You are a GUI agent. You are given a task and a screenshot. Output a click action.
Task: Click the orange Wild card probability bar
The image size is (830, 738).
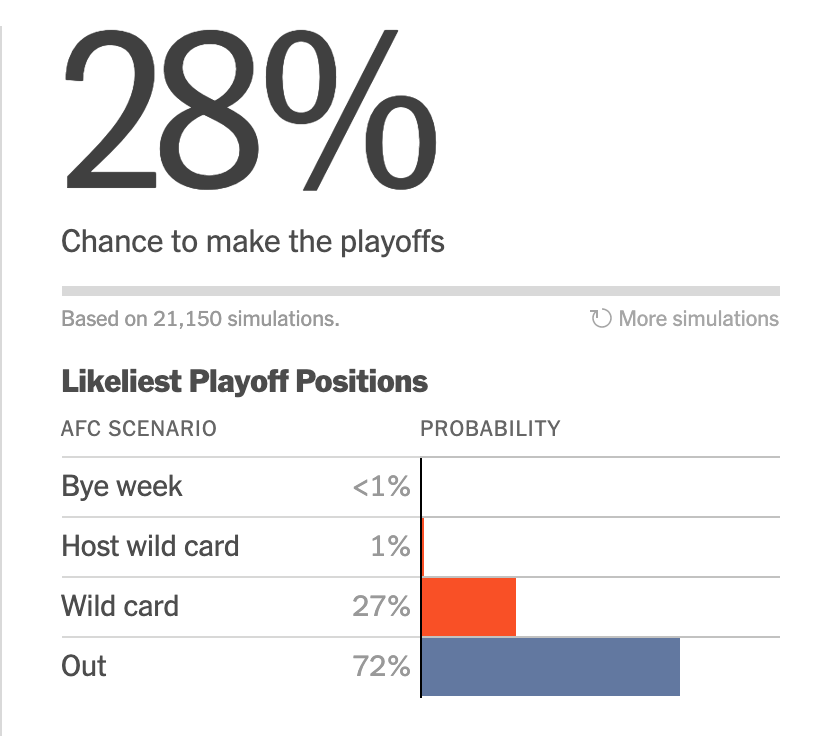point(469,606)
